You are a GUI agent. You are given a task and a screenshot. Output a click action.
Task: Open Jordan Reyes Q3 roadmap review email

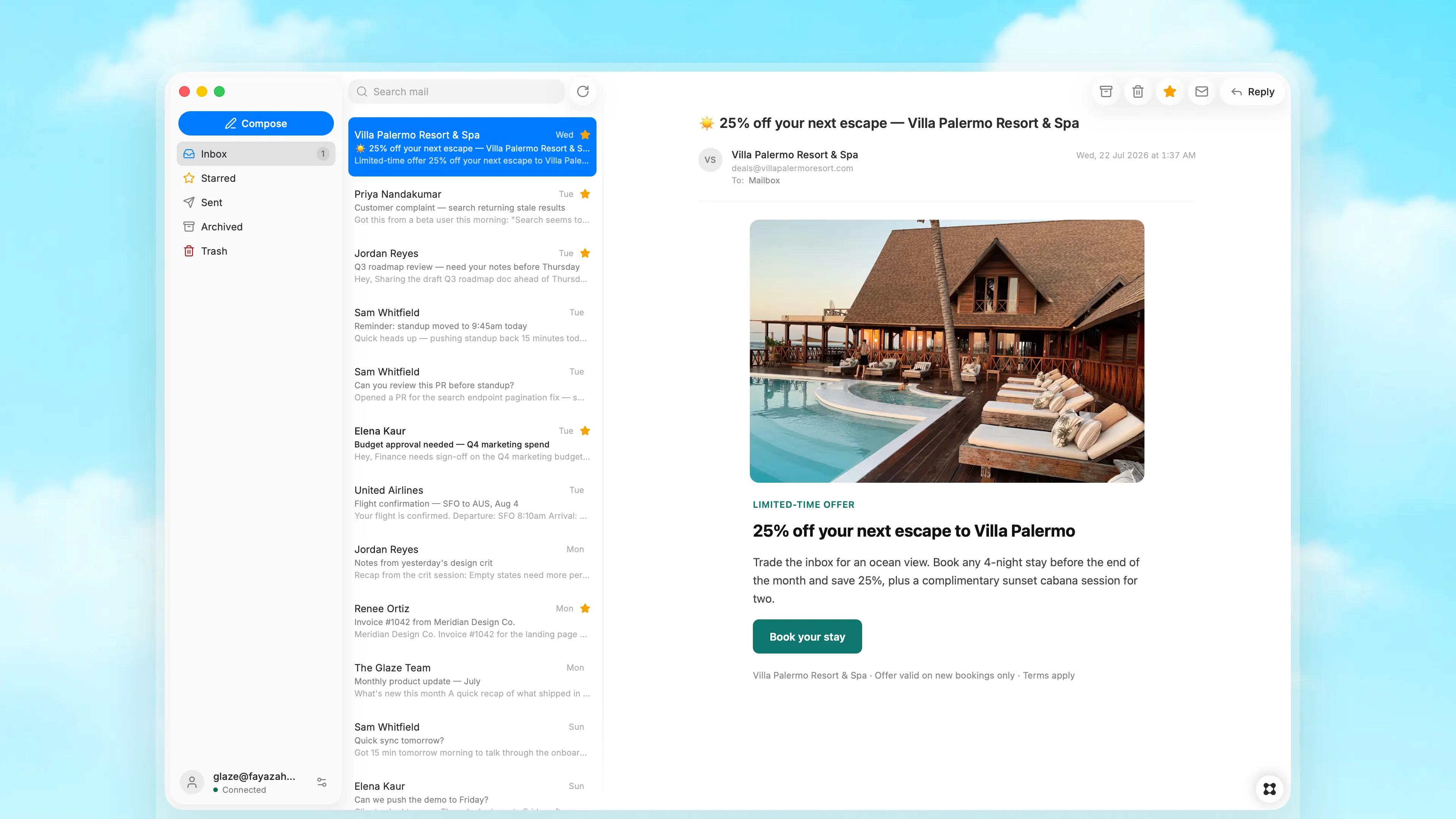472,266
